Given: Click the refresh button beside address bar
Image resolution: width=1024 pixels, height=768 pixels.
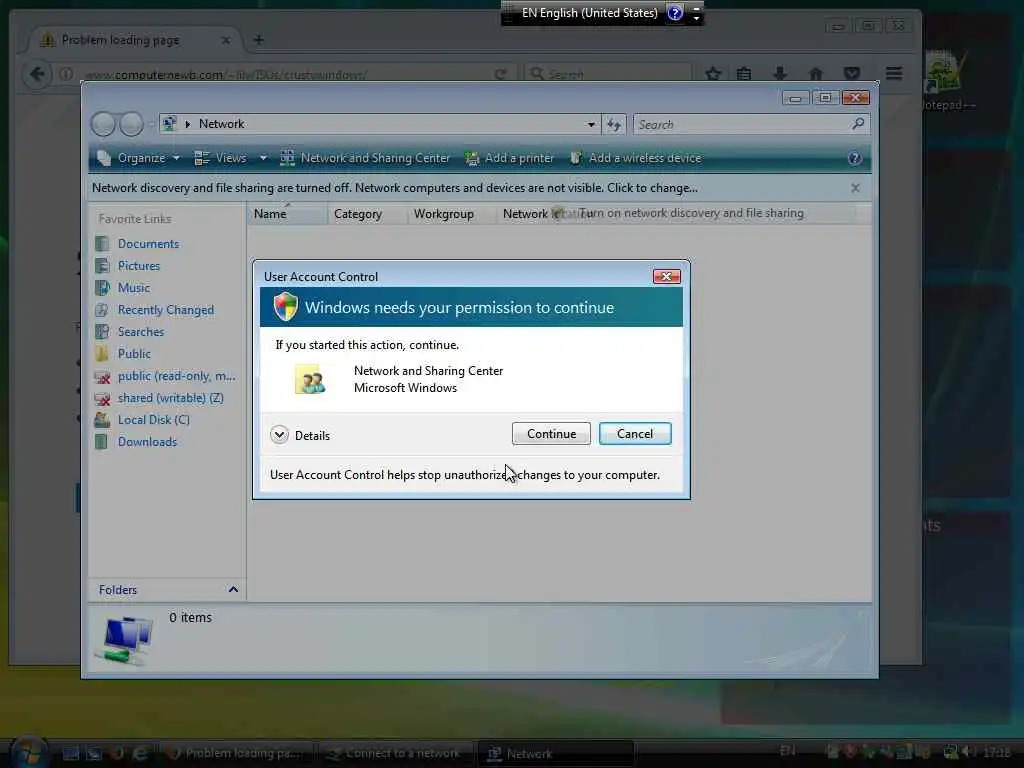Looking at the screenshot, I should point(614,124).
